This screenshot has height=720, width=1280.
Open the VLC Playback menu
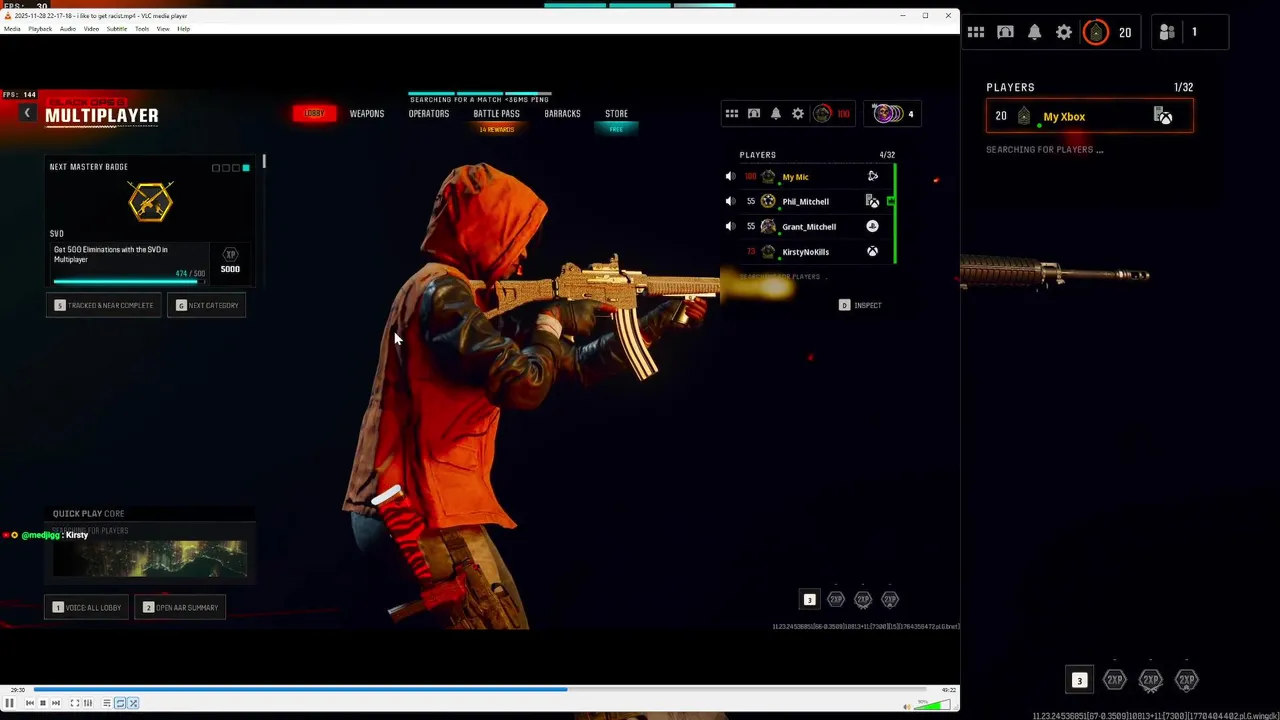[40, 29]
